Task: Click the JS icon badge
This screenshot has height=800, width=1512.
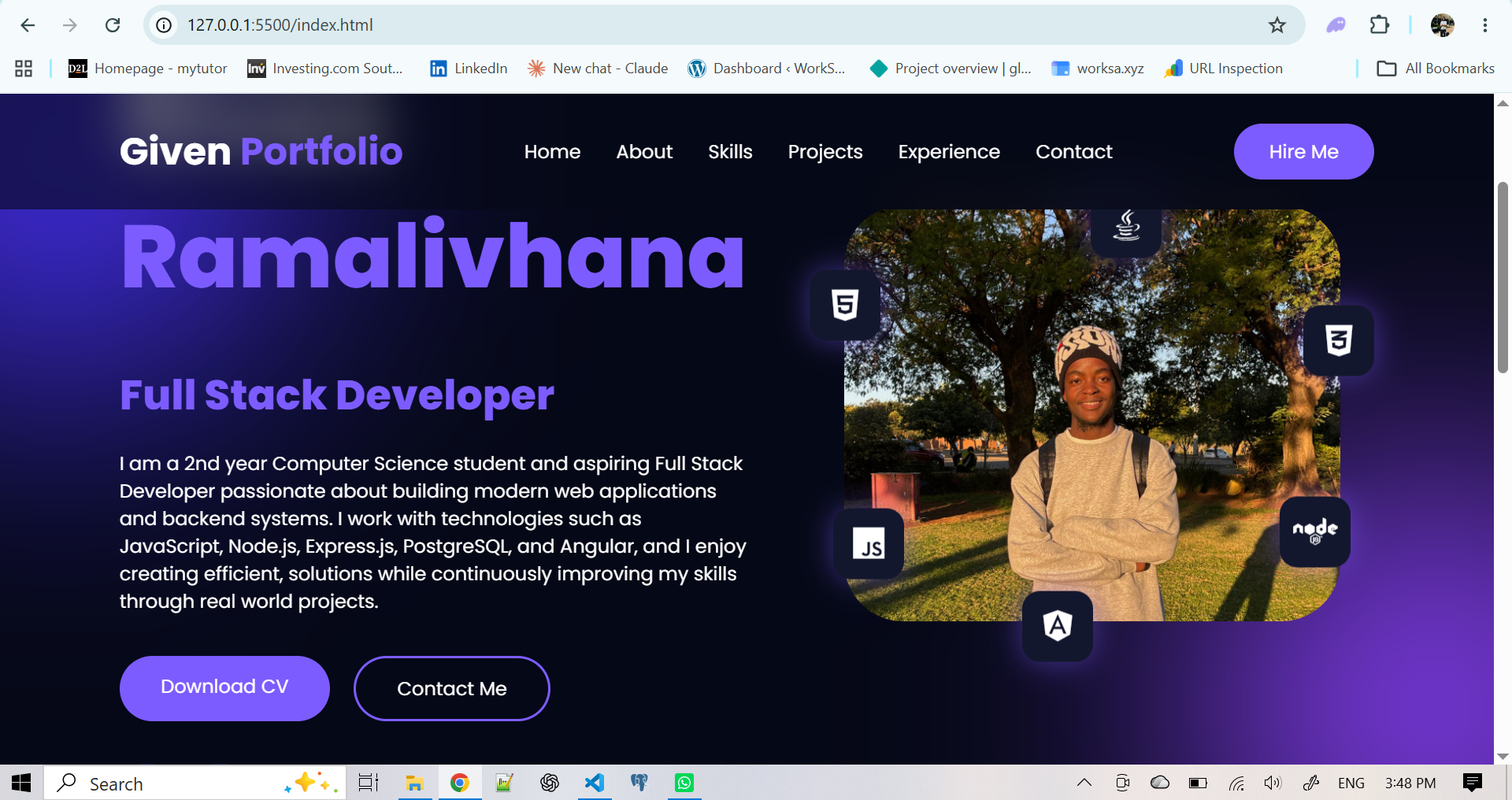Action: pos(869,544)
